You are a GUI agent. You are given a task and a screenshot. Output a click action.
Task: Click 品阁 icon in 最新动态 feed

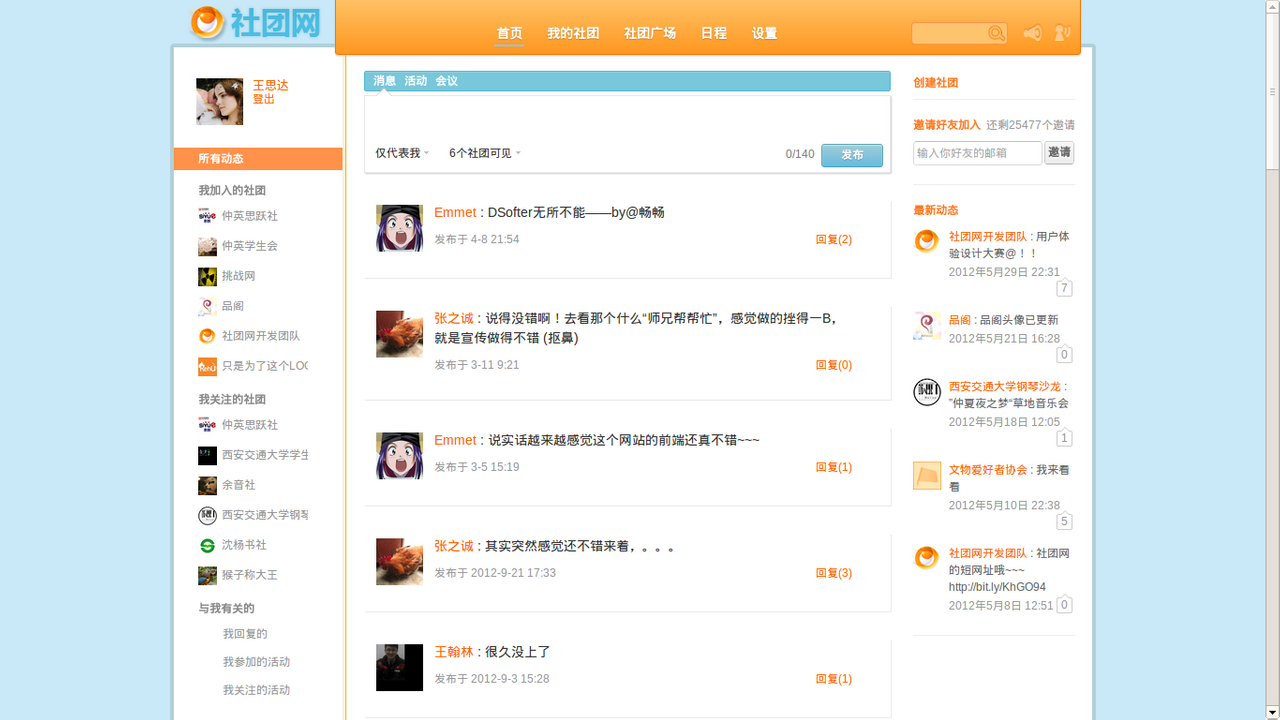(927, 326)
